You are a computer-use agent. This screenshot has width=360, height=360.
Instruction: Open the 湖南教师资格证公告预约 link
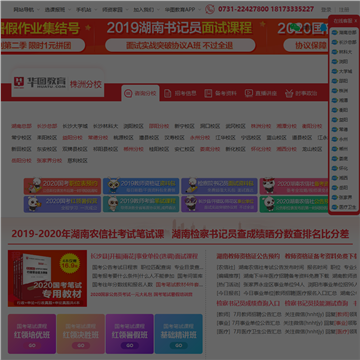click(248, 256)
